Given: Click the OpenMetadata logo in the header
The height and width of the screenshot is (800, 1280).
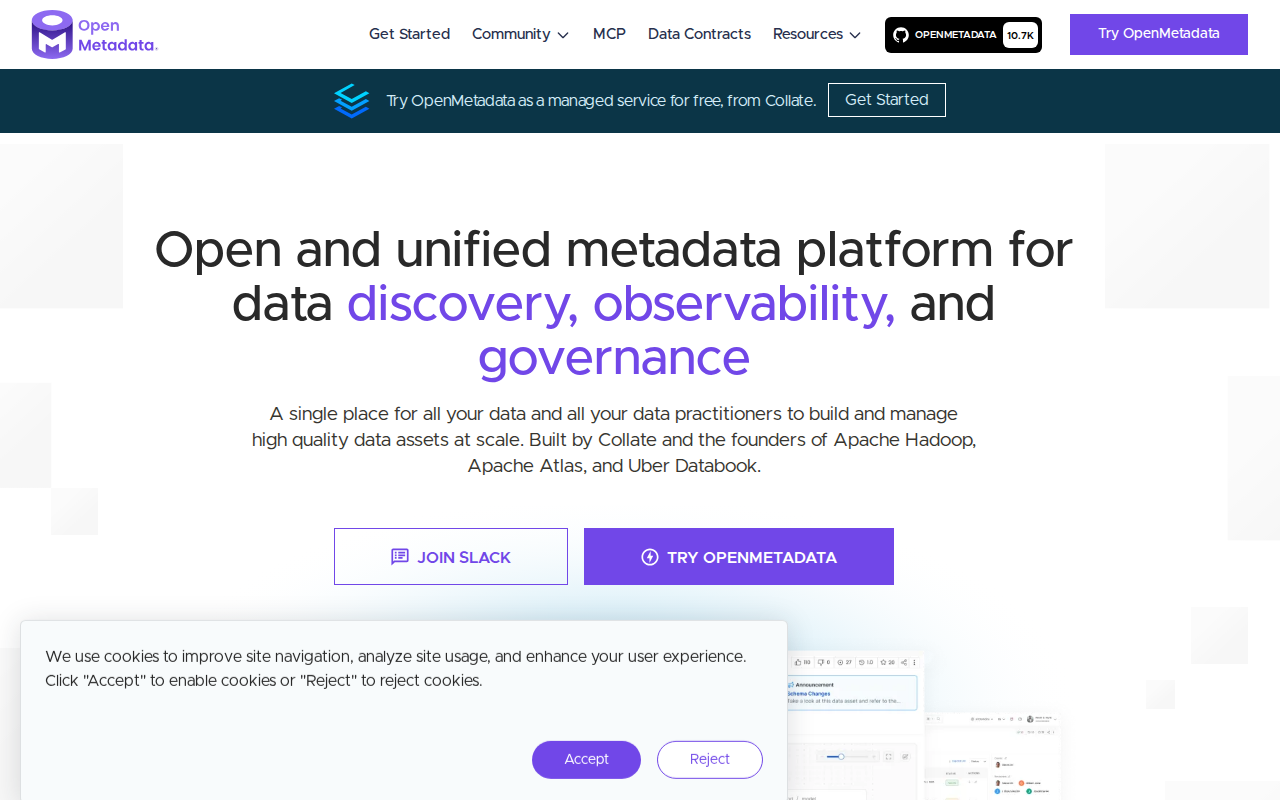Looking at the screenshot, I should [x=94, y=34].
